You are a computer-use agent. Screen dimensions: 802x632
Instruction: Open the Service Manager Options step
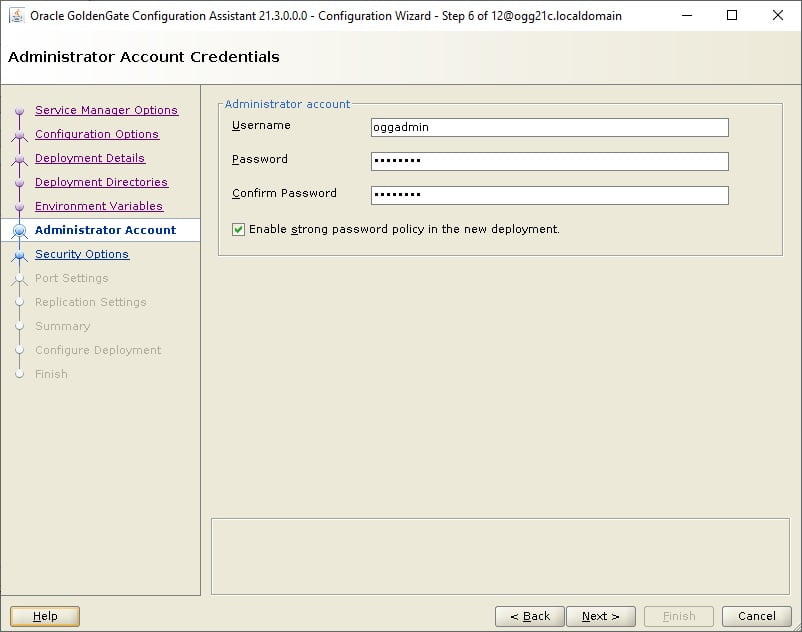106,110
